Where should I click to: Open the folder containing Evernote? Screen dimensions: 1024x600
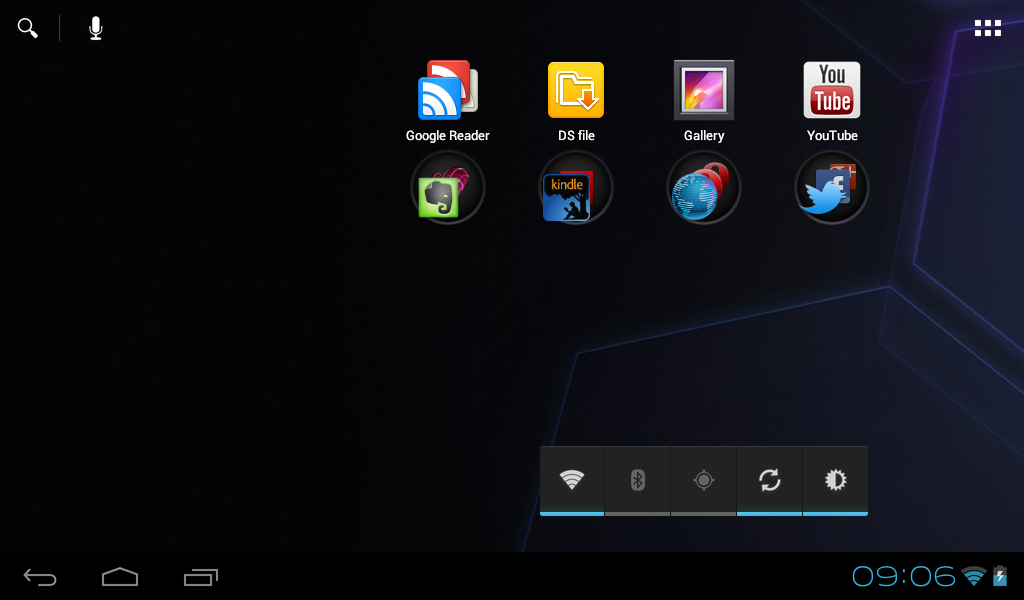(x=447, y=187)
